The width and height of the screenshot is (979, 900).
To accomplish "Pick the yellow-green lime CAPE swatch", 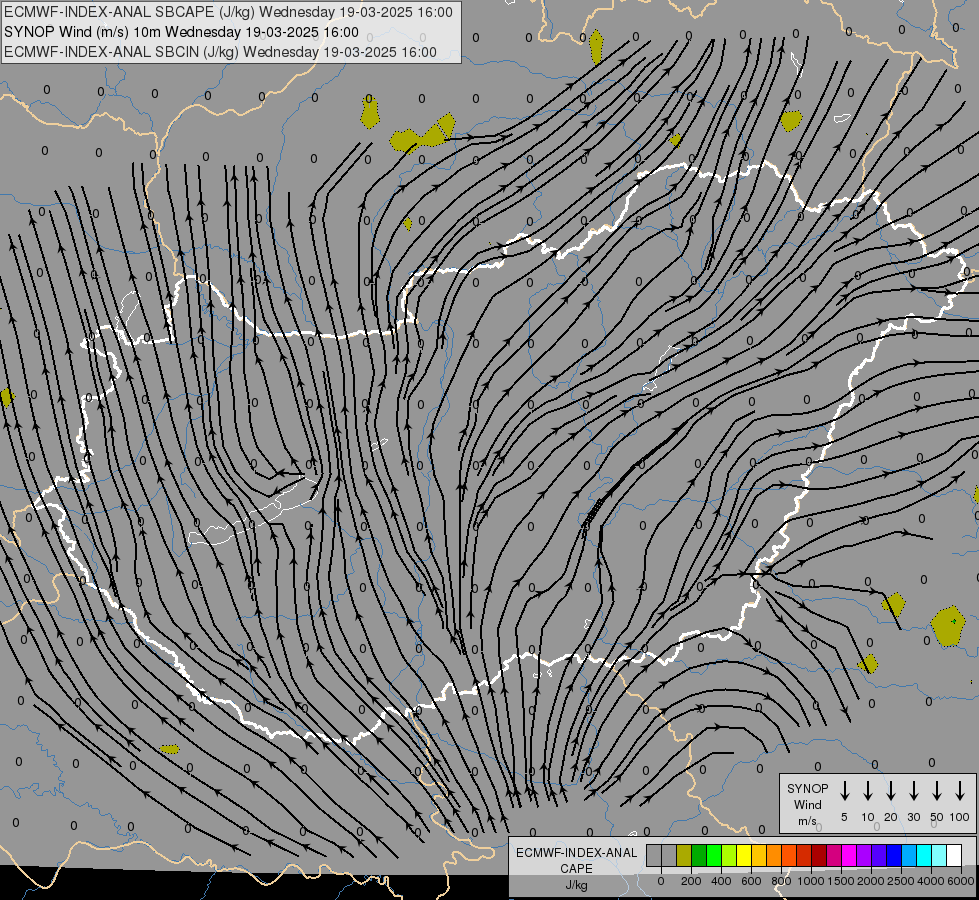I will point(729,855).
